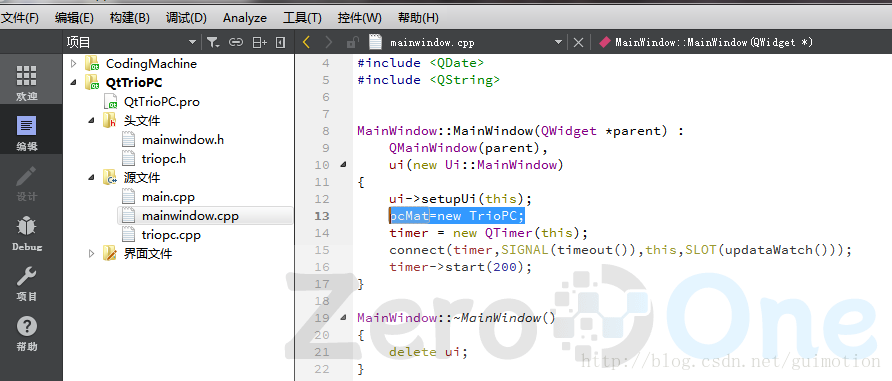Open the Welcome (欢迎) mode
Image resolution: width=892 pixels, height=381 pixels.
(x=27, y=83)
